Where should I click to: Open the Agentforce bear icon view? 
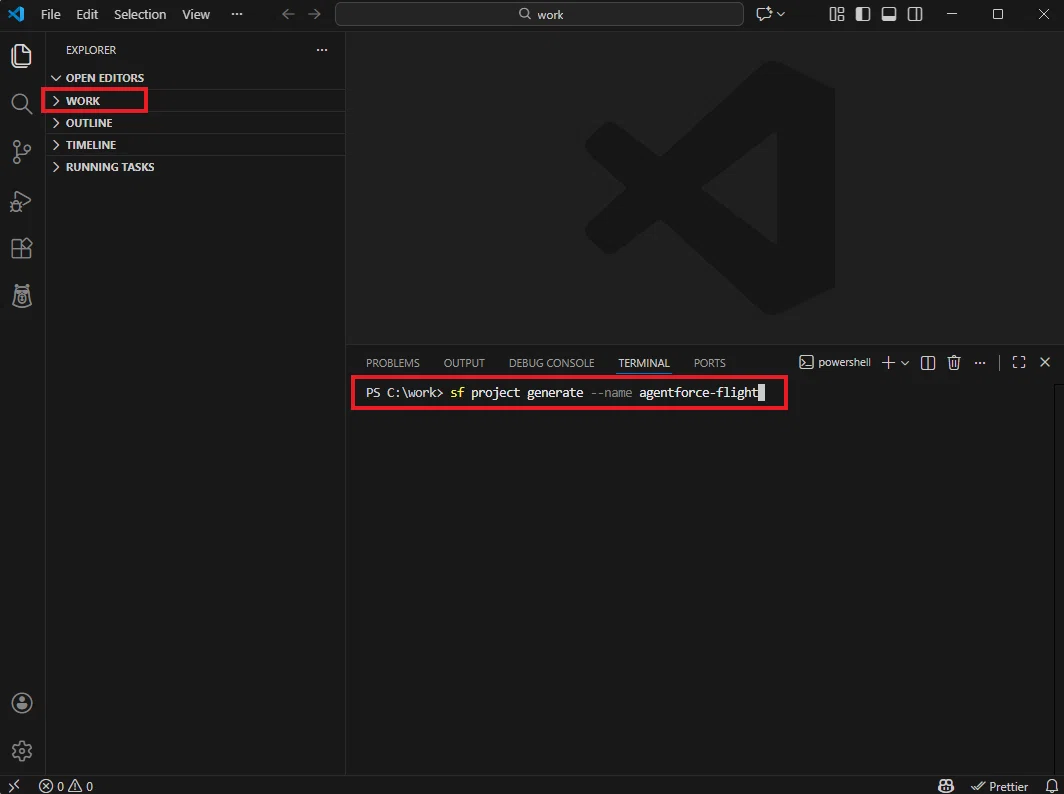point(22,296)
